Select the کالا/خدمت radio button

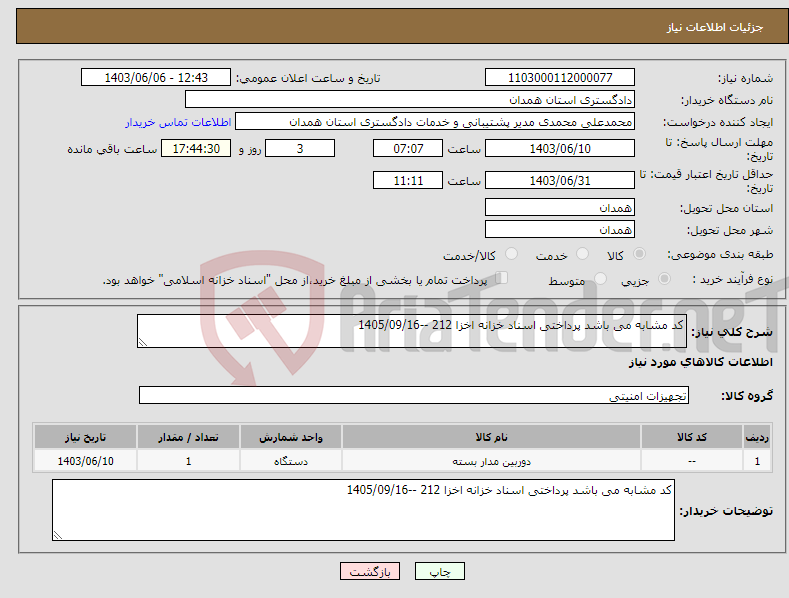click(x=512, y=254)
